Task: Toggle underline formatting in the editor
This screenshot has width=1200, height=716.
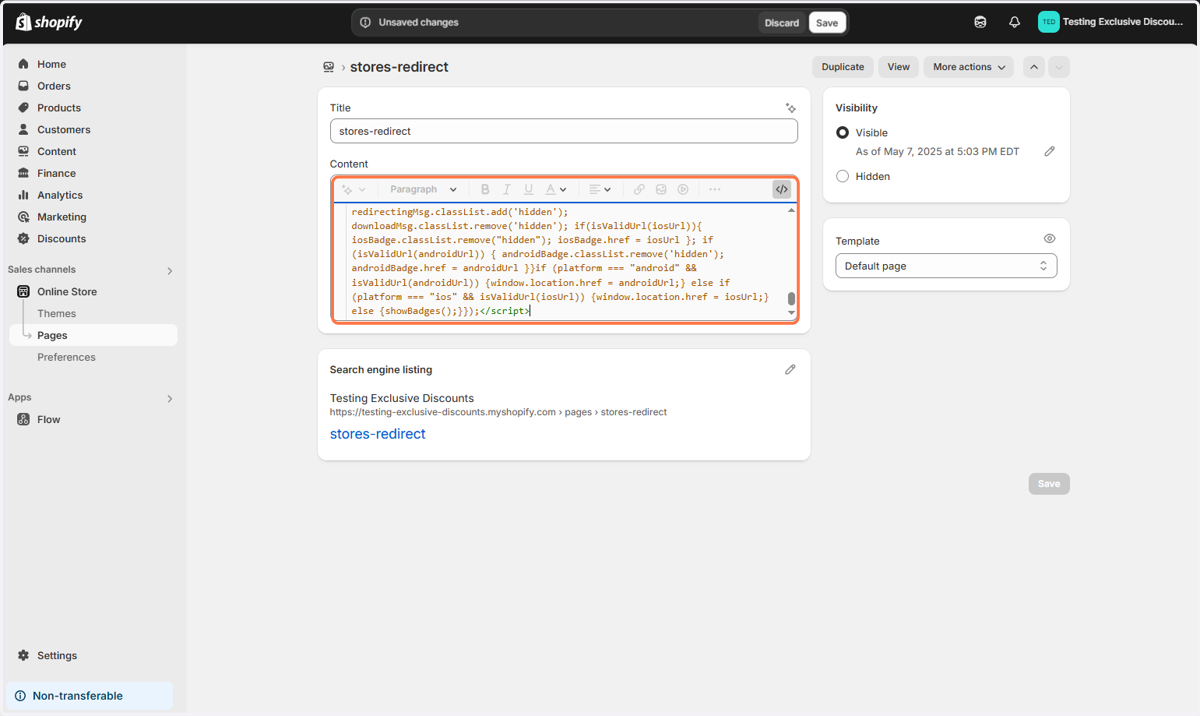Action: 529,189
